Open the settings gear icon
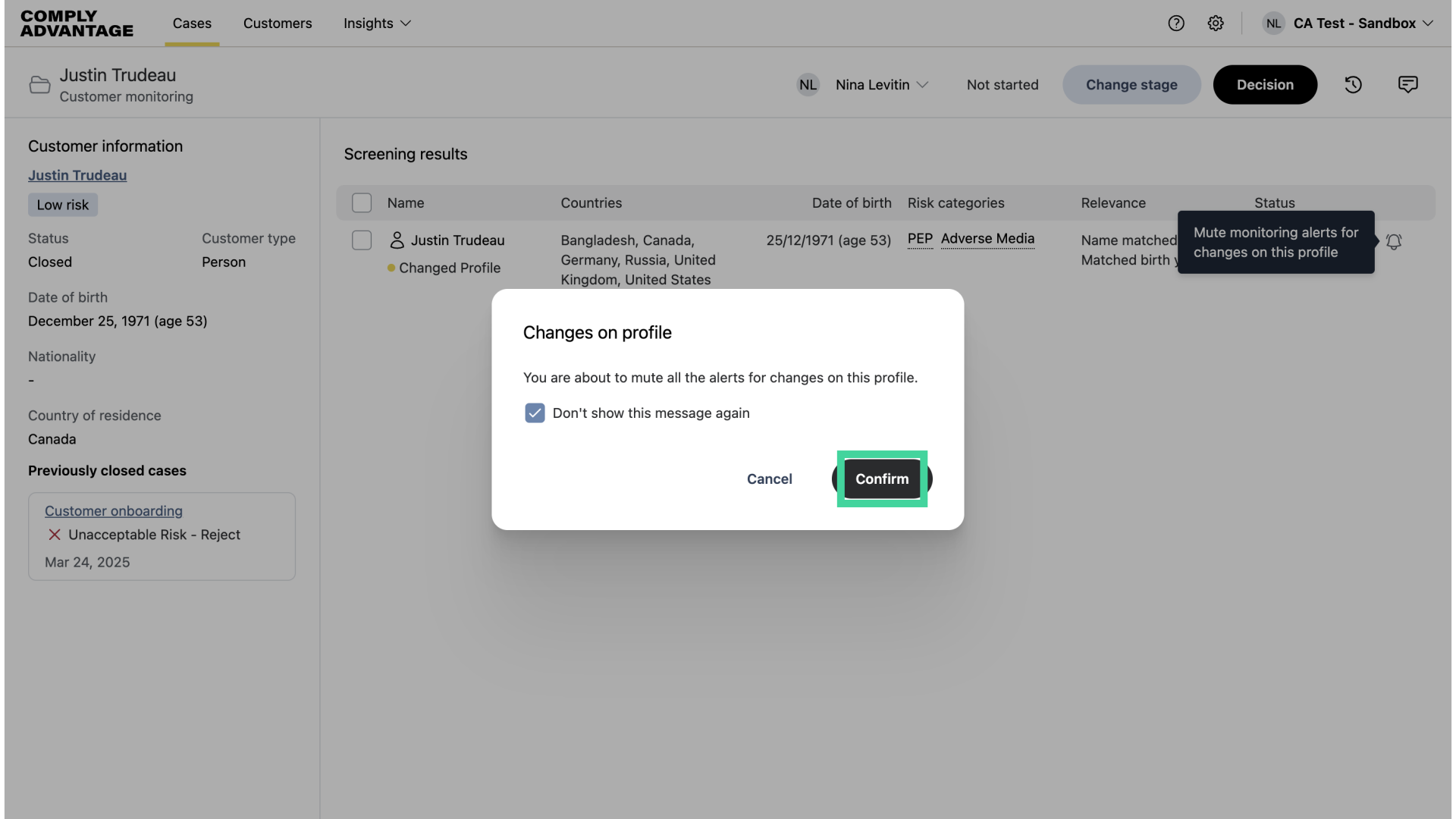 1216,23
